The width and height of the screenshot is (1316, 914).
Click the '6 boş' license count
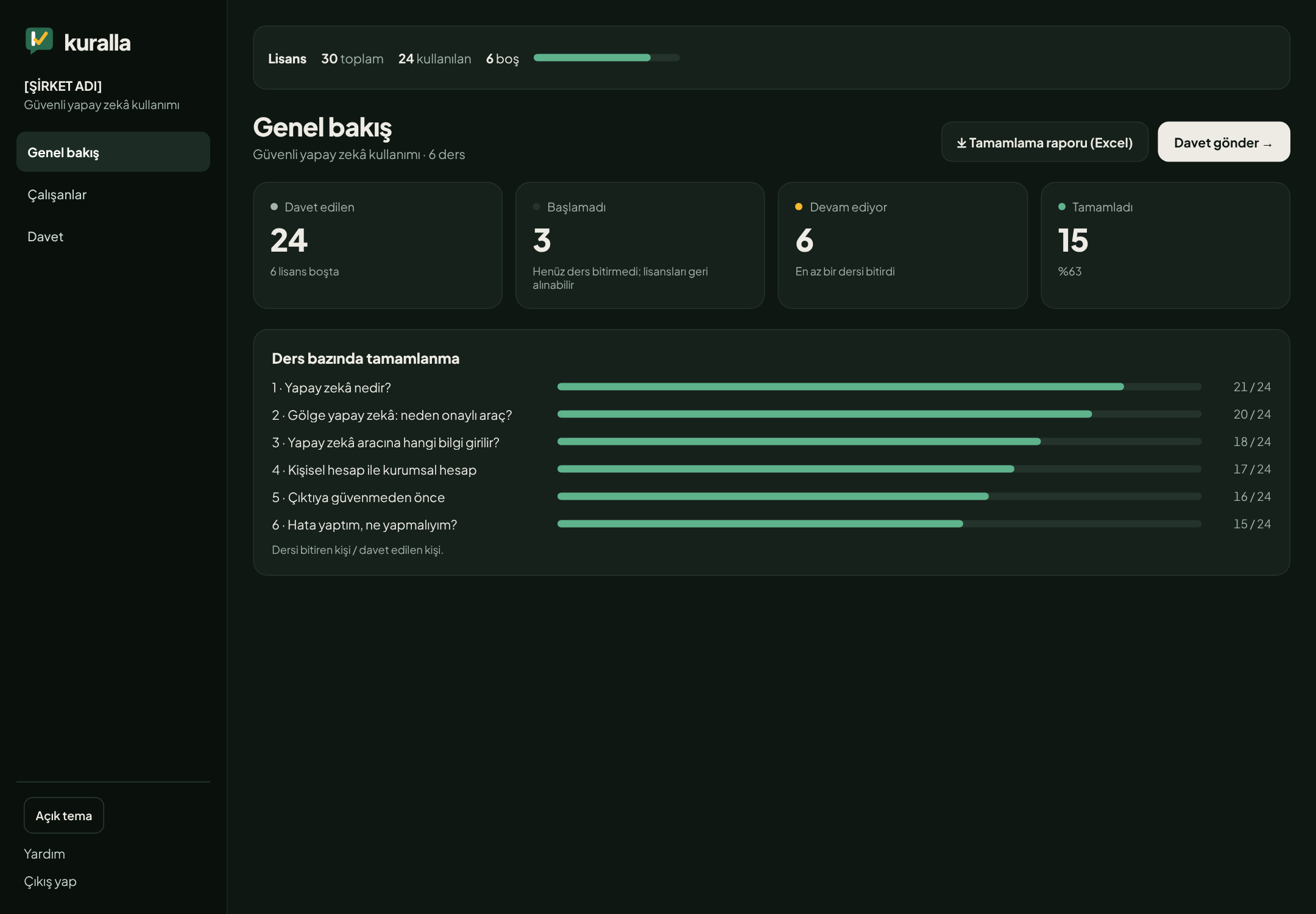[x=503, y=58]
